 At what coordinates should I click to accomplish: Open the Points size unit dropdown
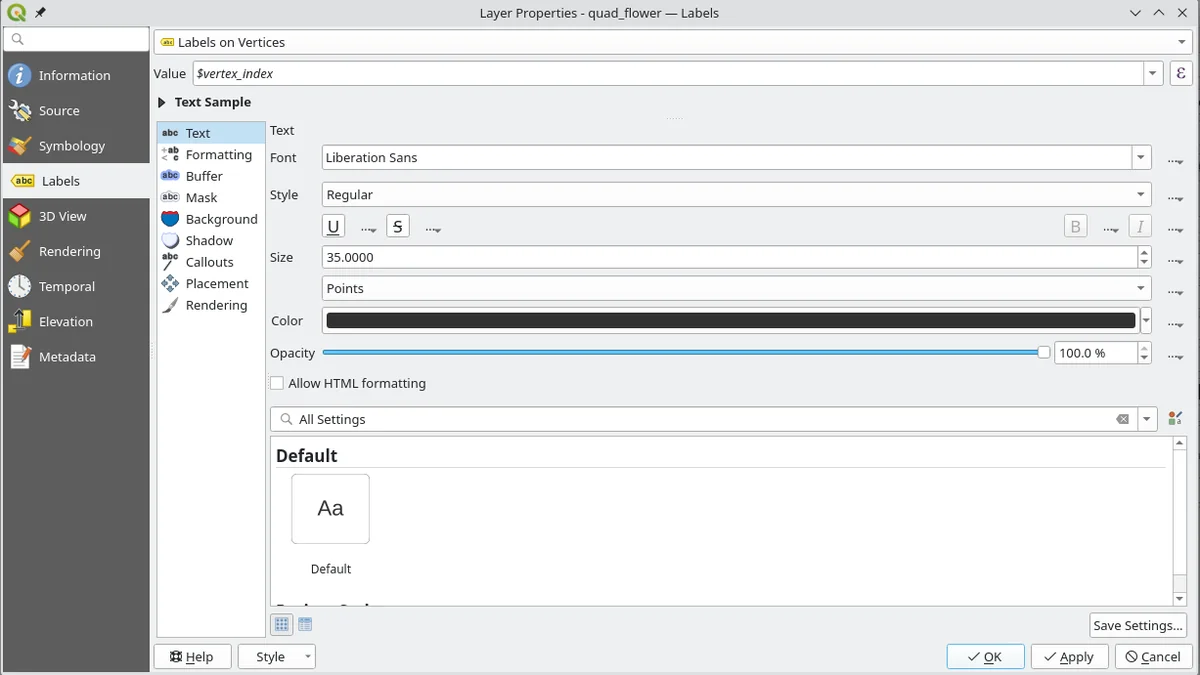tap(736, 288)
